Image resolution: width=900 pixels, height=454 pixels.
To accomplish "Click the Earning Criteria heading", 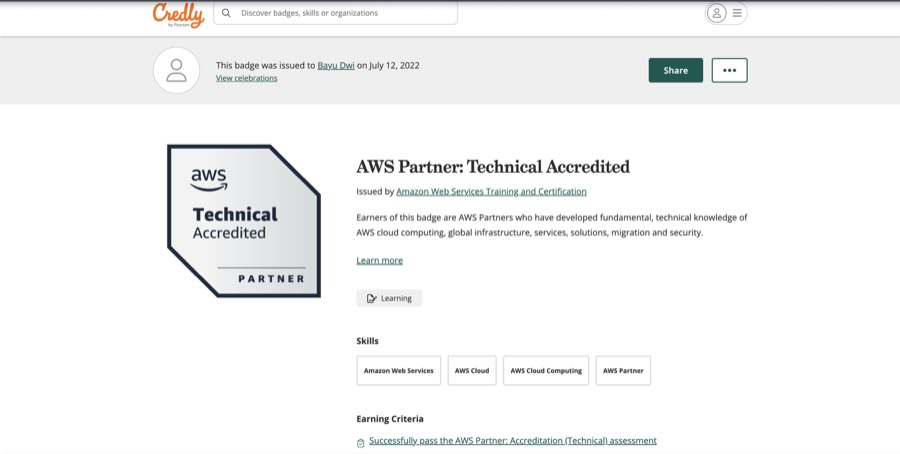I will [390, 419].
